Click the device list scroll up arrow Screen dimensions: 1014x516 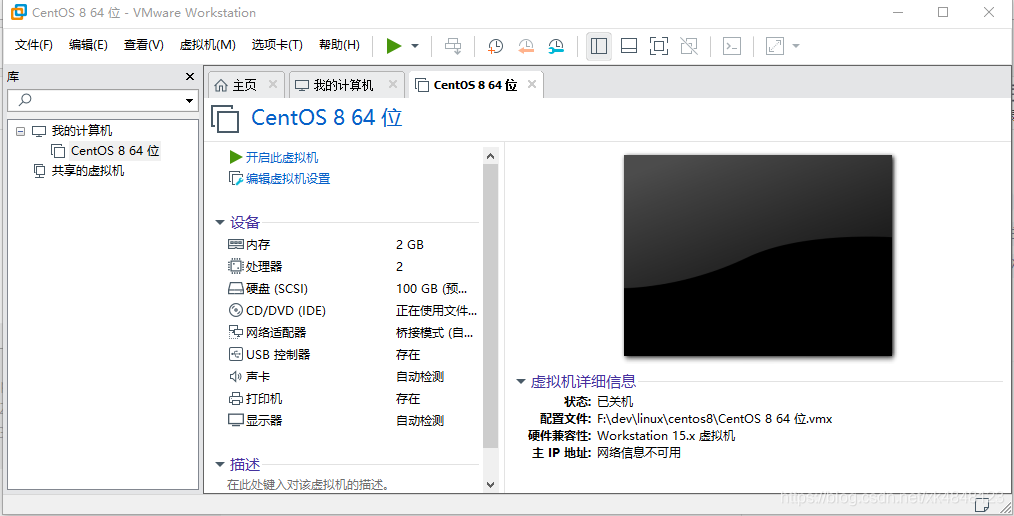pyautogui.click(x=490, y=156)
